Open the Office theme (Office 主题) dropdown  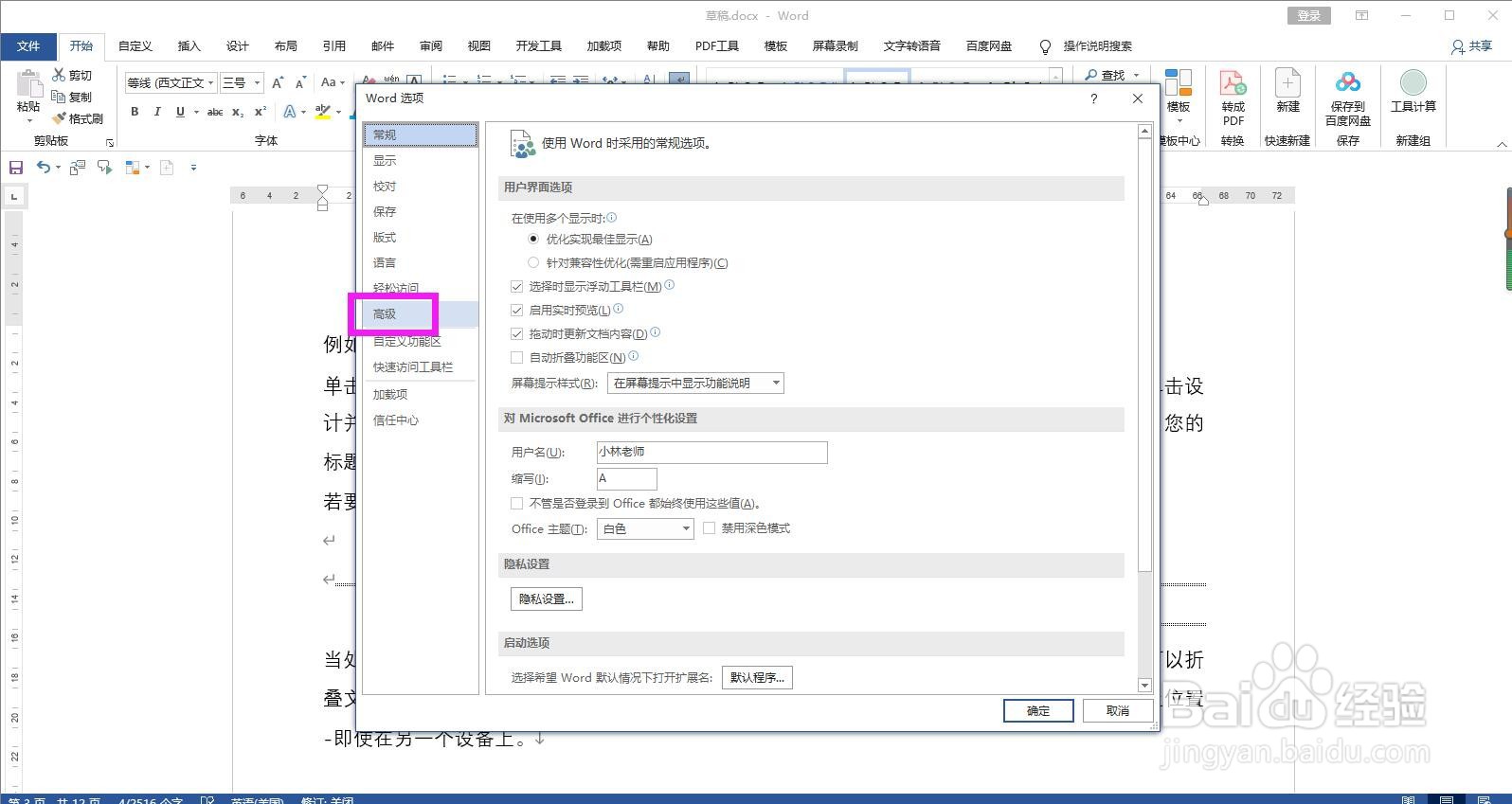[645, 528]
